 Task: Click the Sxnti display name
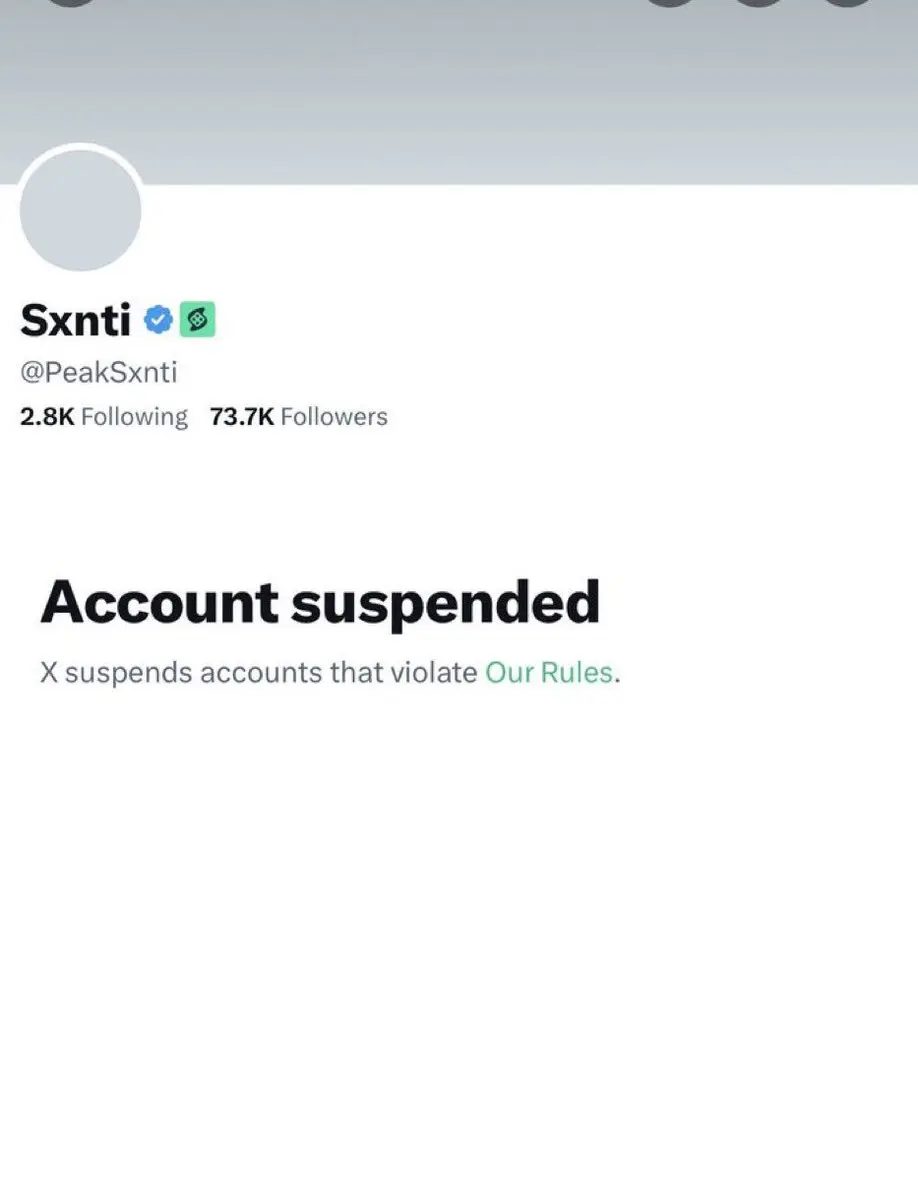(75, 320)
